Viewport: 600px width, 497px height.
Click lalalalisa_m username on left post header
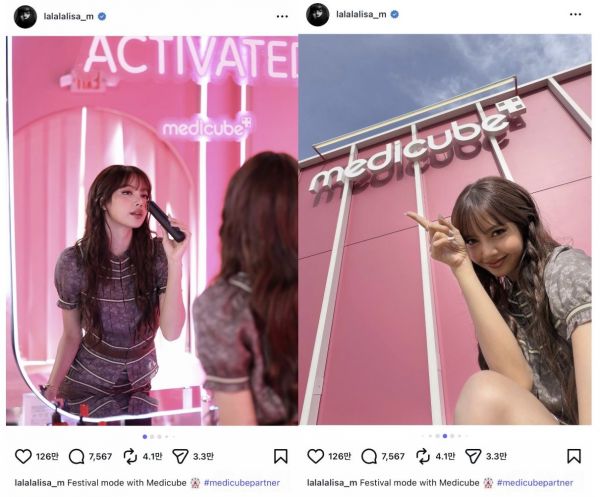68,16
